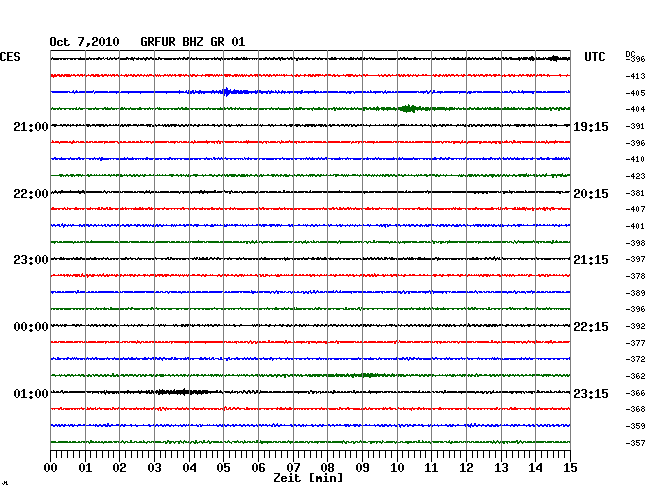Click the DC offset value -410
Viewport: 650px width, 494px height.
(635, 159)
